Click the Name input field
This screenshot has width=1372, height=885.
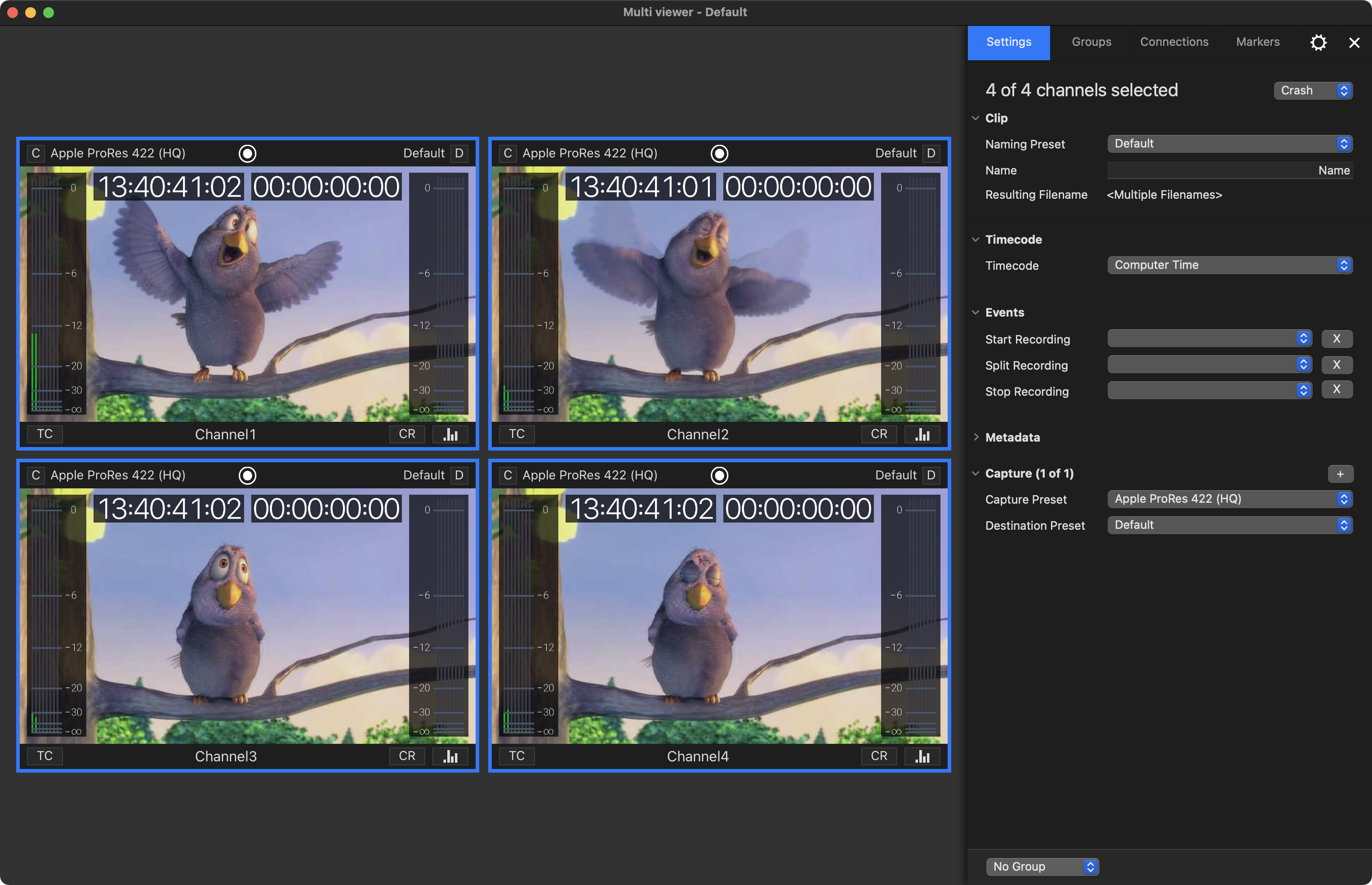[x=1230, y=170]
